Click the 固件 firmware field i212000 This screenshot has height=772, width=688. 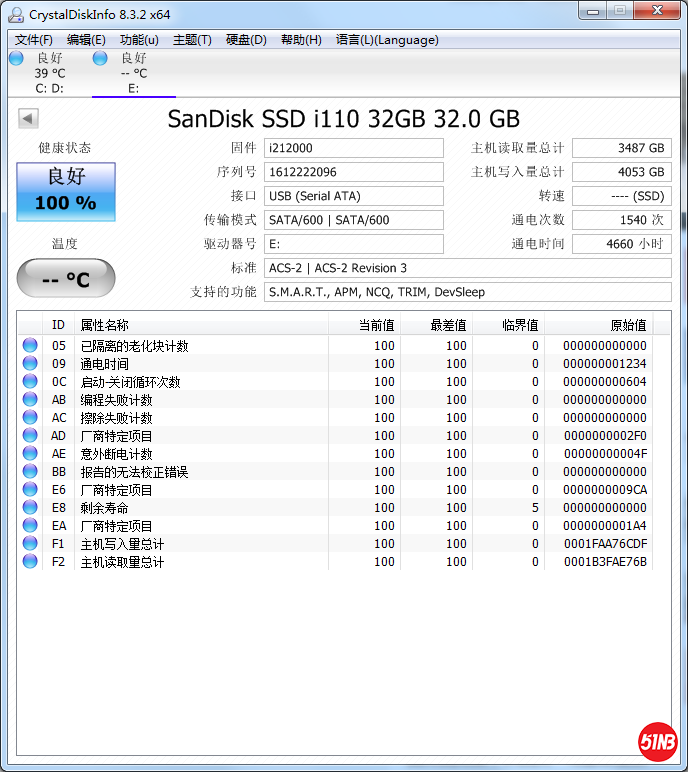354,148
